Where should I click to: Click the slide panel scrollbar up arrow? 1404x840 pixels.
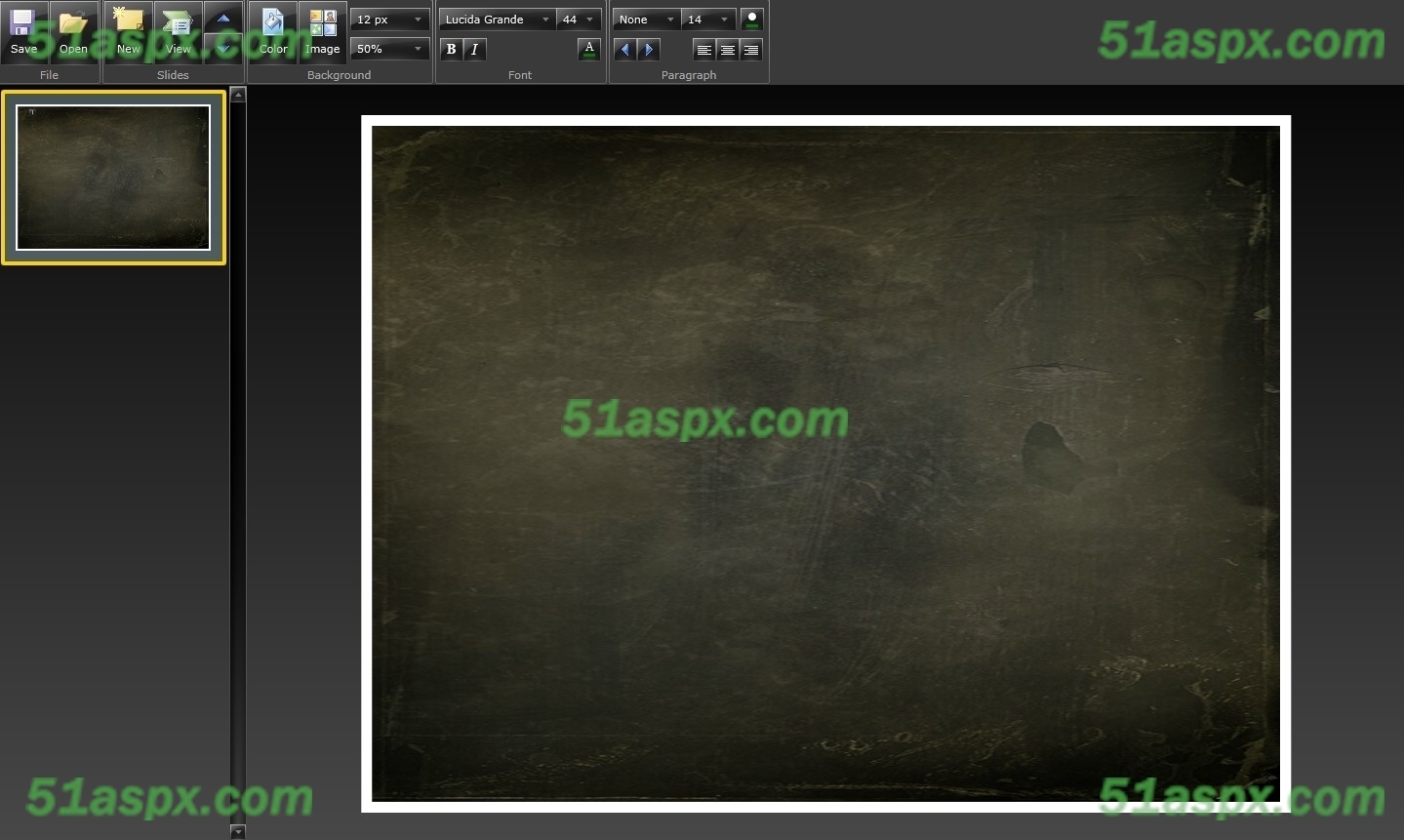pos(238,95)
